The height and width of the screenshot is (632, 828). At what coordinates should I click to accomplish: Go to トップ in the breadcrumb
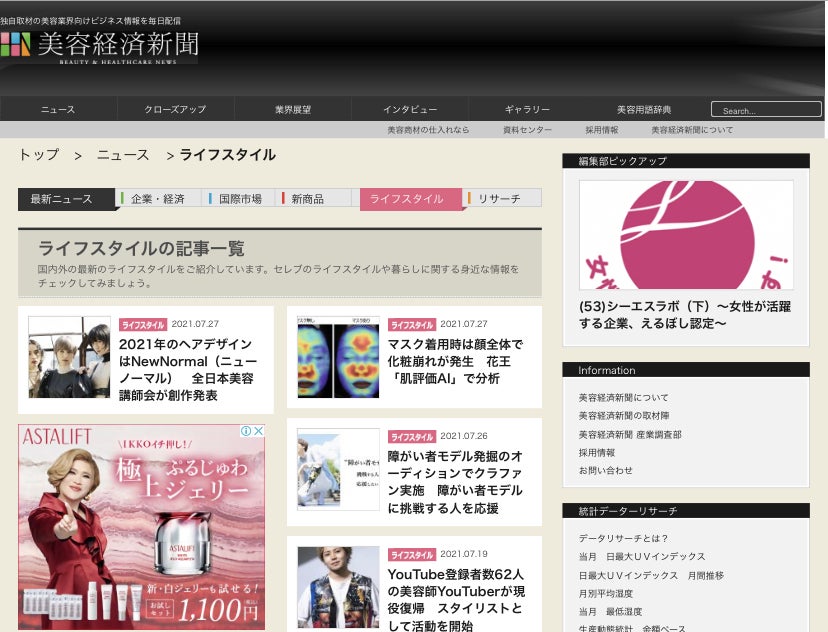[x=39, y=155]
